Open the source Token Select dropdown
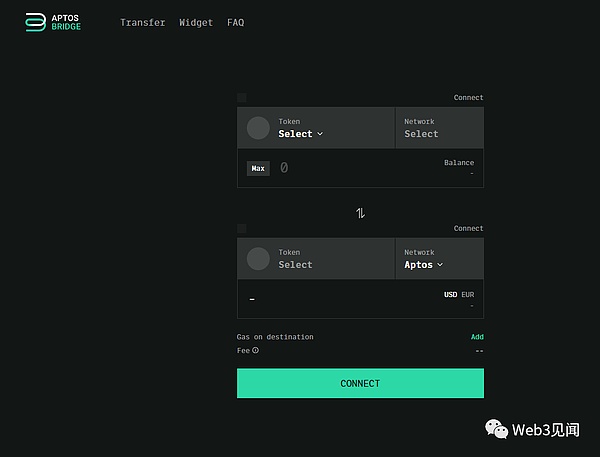The height and width of the screenshot is (457, 600). 300,134
